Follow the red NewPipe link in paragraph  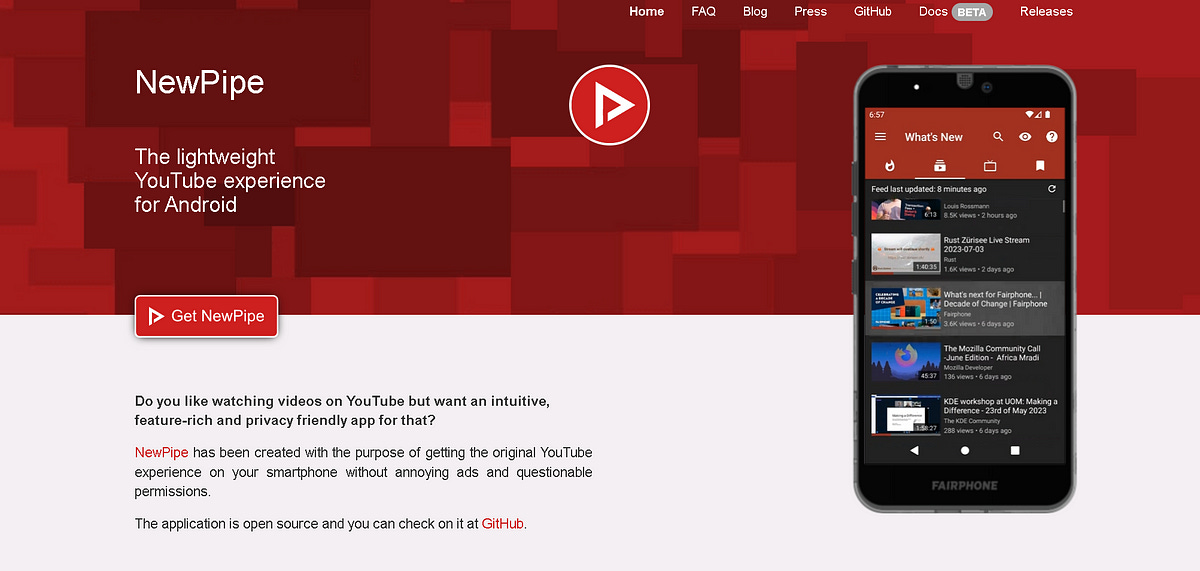(x=162, y=452)
